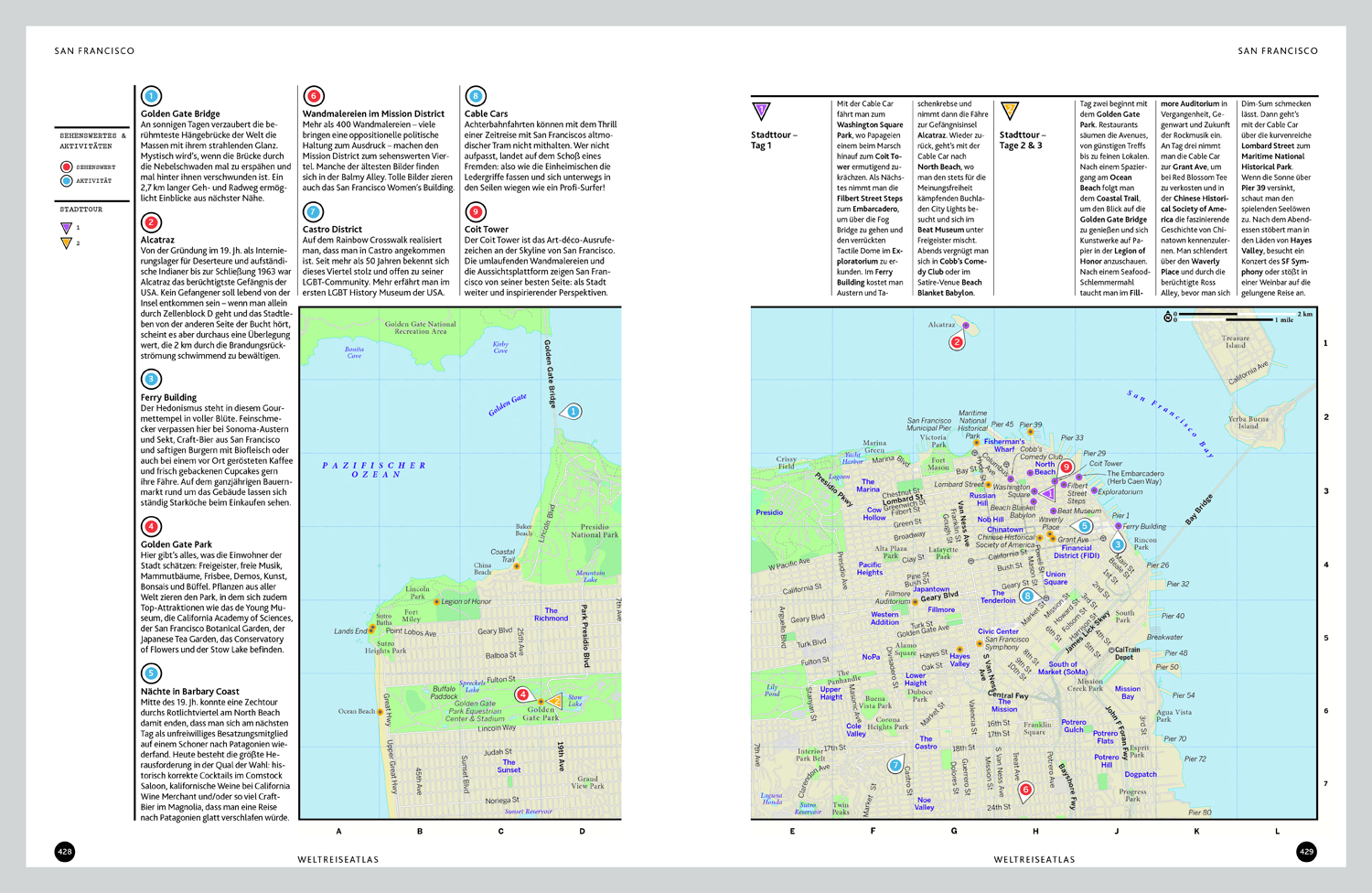1372x893 pixels.
Task: Open the Nächte in Barbary Coast heading
Action: (x=189, y=691)
